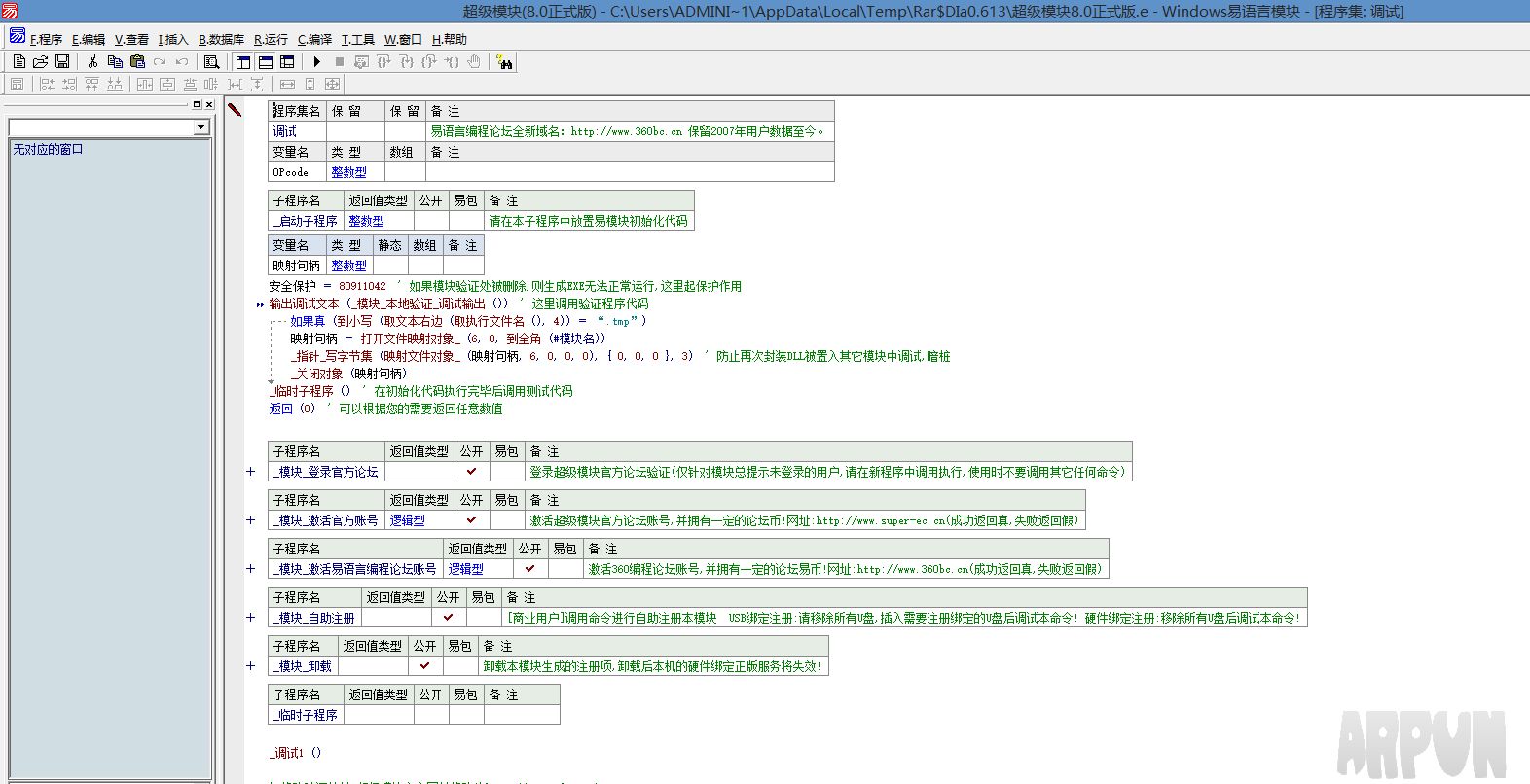Save the program with the floppy icon

coord(62,62)
